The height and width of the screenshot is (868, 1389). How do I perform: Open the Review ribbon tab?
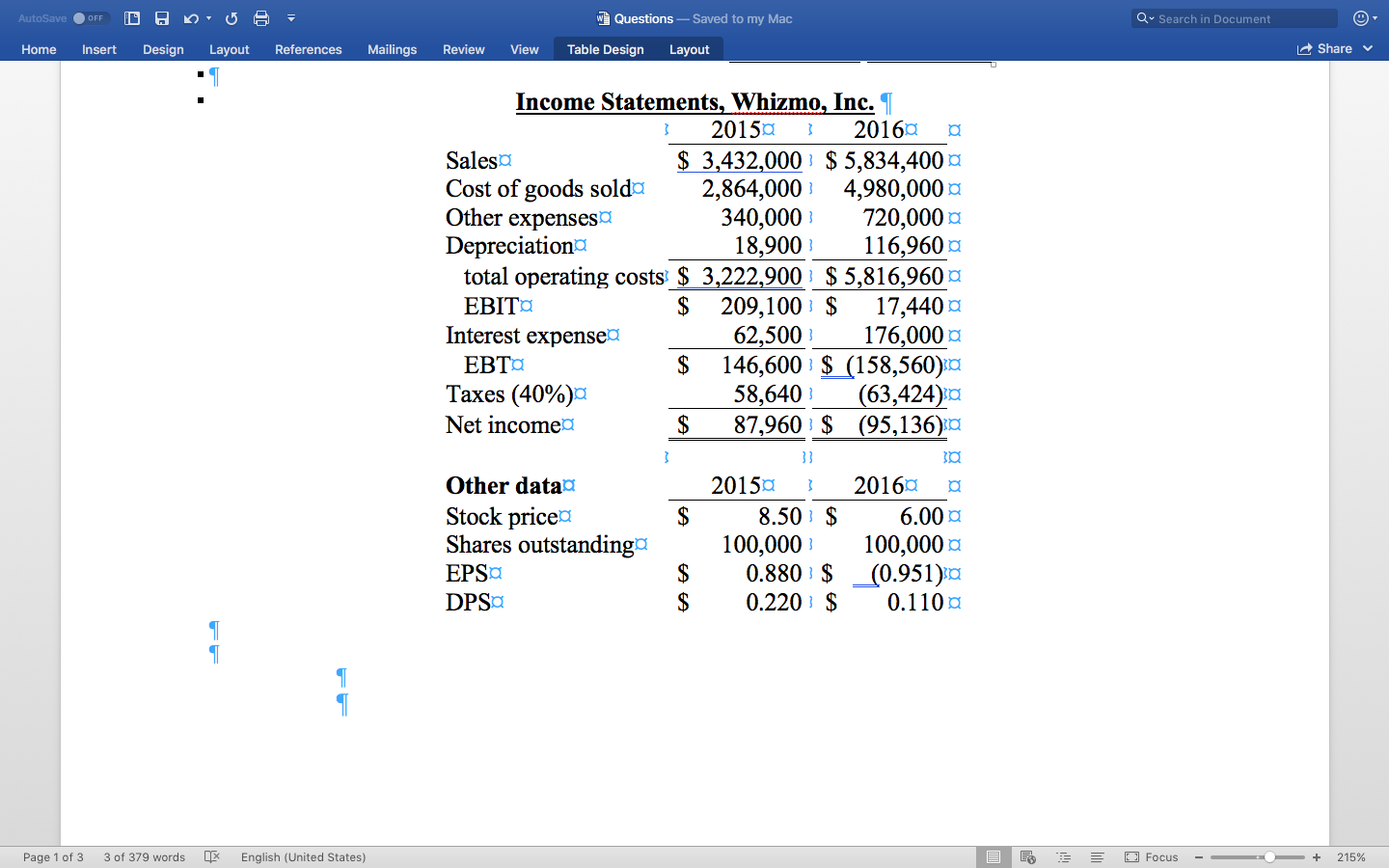click(x=463, y=49)
